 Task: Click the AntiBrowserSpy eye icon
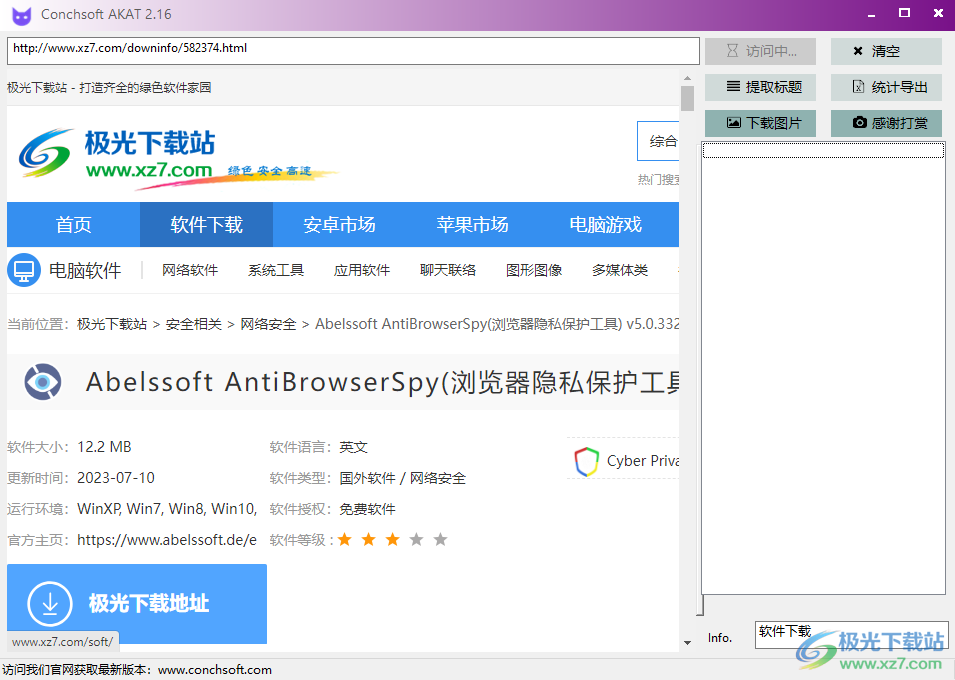(42, 383)
